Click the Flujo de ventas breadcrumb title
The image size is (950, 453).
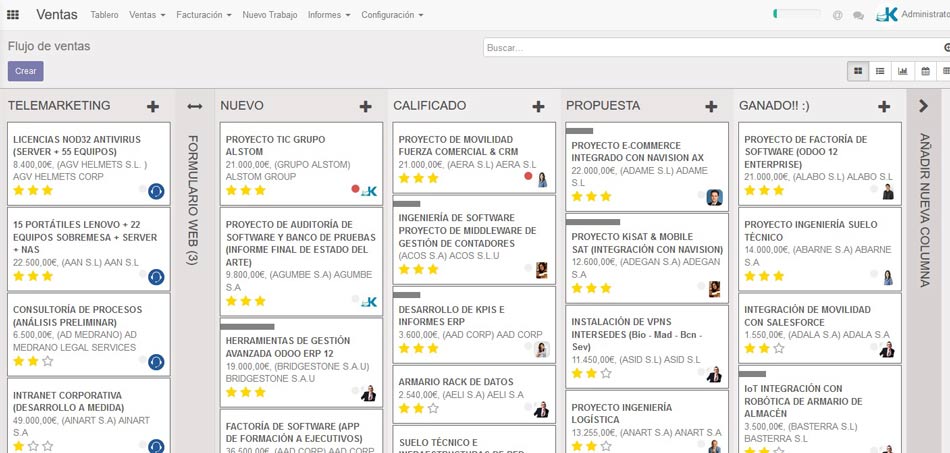(49, 47)
